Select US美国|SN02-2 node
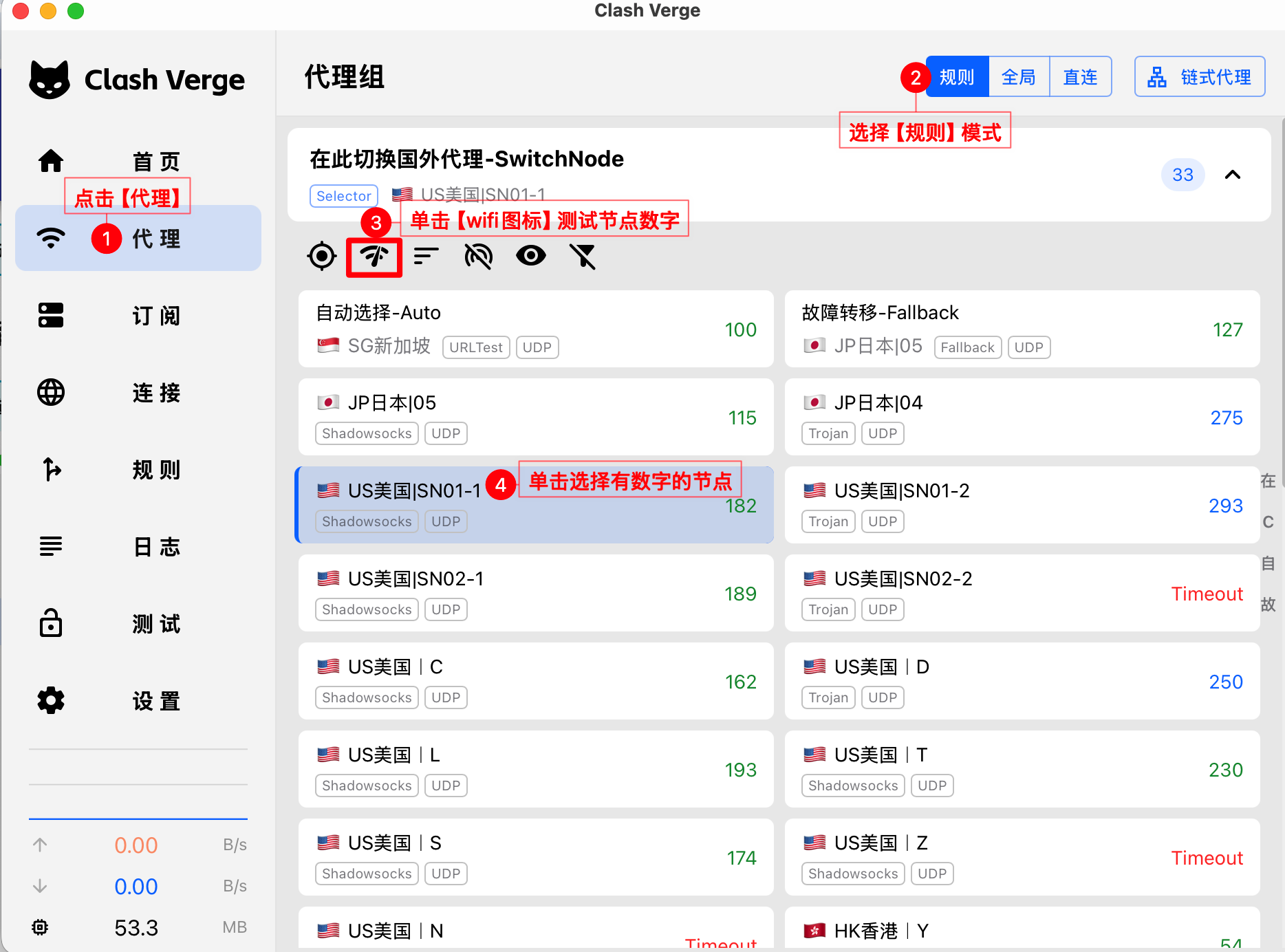1285x952 pixels. point(1022,593)
